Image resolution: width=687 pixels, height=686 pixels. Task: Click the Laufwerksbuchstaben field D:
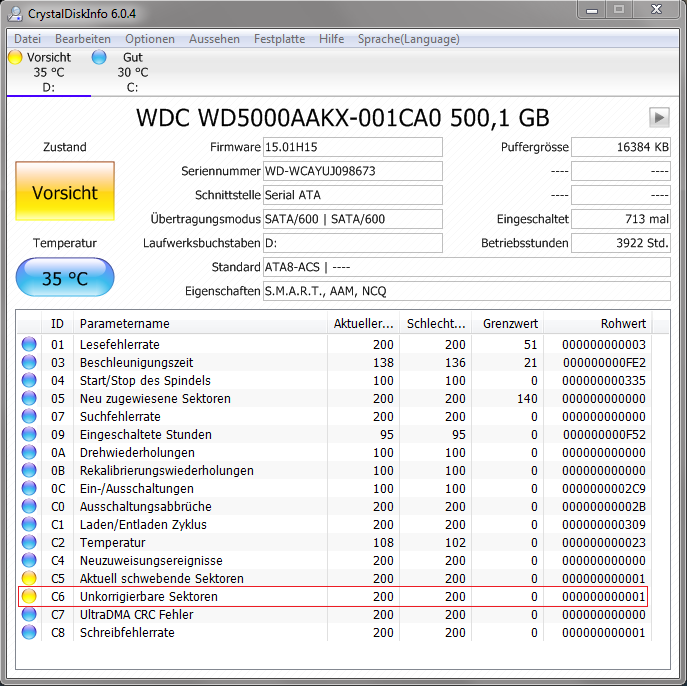pyautogui.click(x=353, y=243)
